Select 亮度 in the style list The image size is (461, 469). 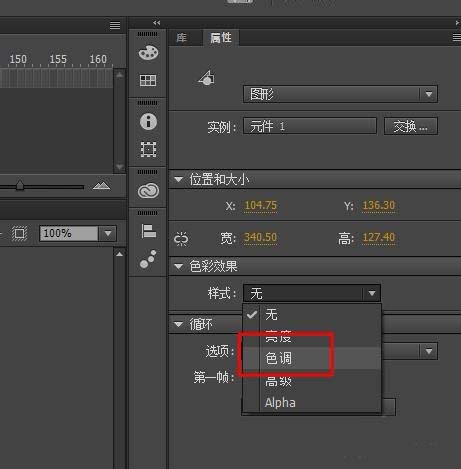point(312,336)
